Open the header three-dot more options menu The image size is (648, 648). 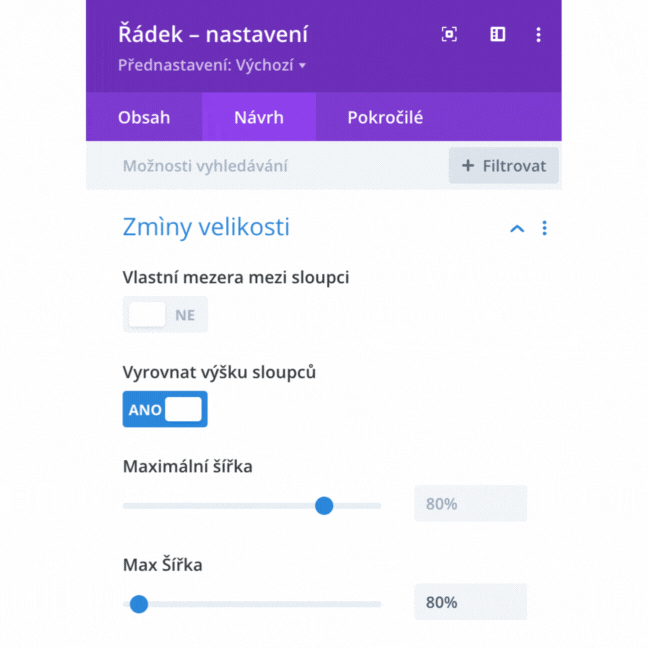[538, 35]
